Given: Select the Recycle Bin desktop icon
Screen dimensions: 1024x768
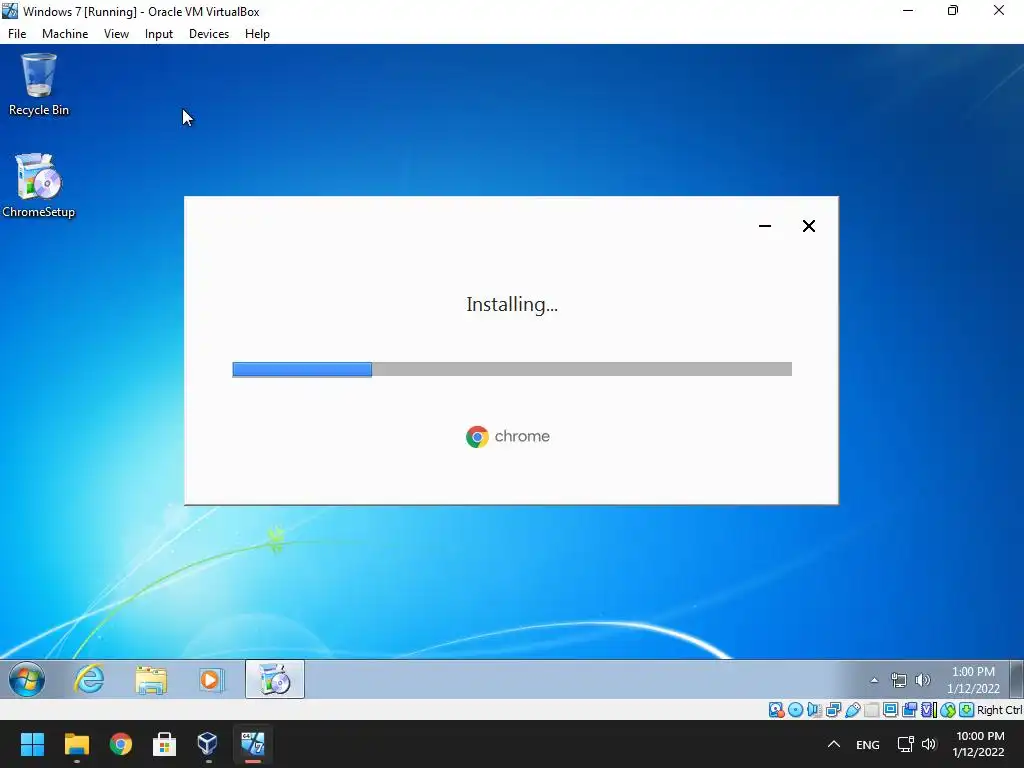Looking at the screenshot, I should 39,84.
